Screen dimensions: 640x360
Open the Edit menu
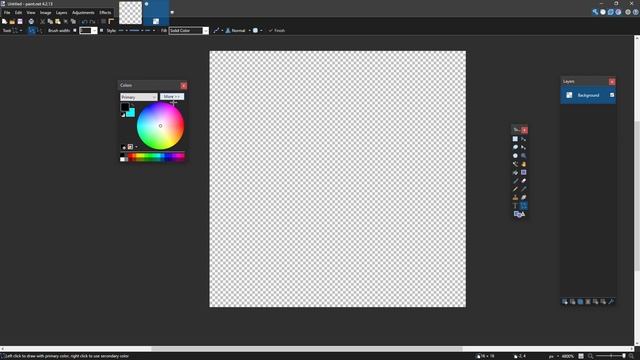pos(18,13)
